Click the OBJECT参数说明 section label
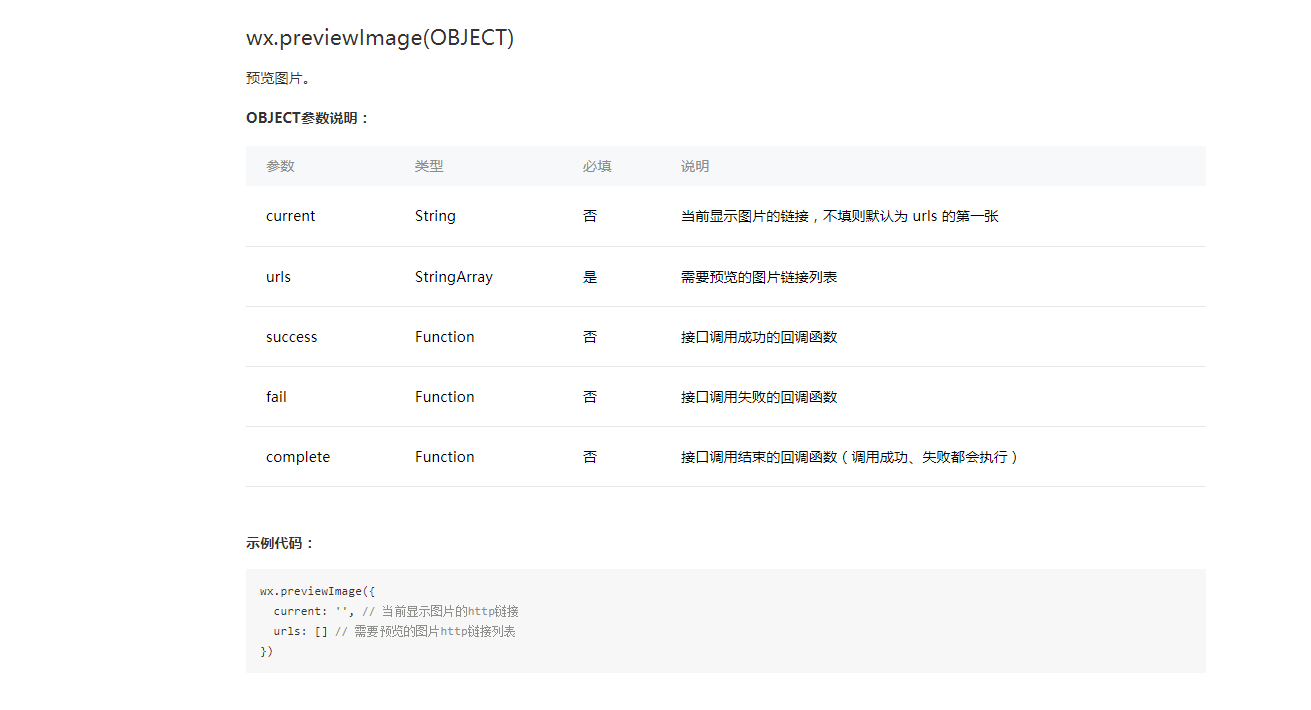Image resolution: width=1311 pixels, height=710 pixels. tap(307, 118)
